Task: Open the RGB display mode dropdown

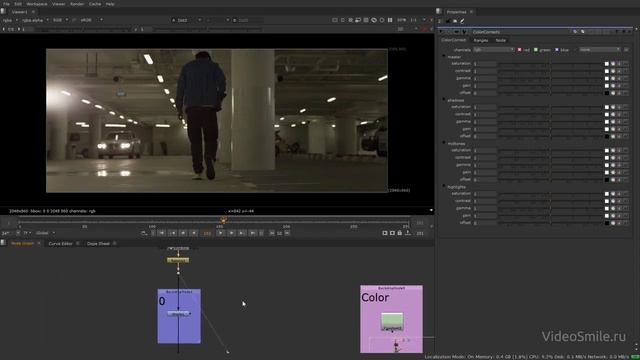Action: [60, 20]
